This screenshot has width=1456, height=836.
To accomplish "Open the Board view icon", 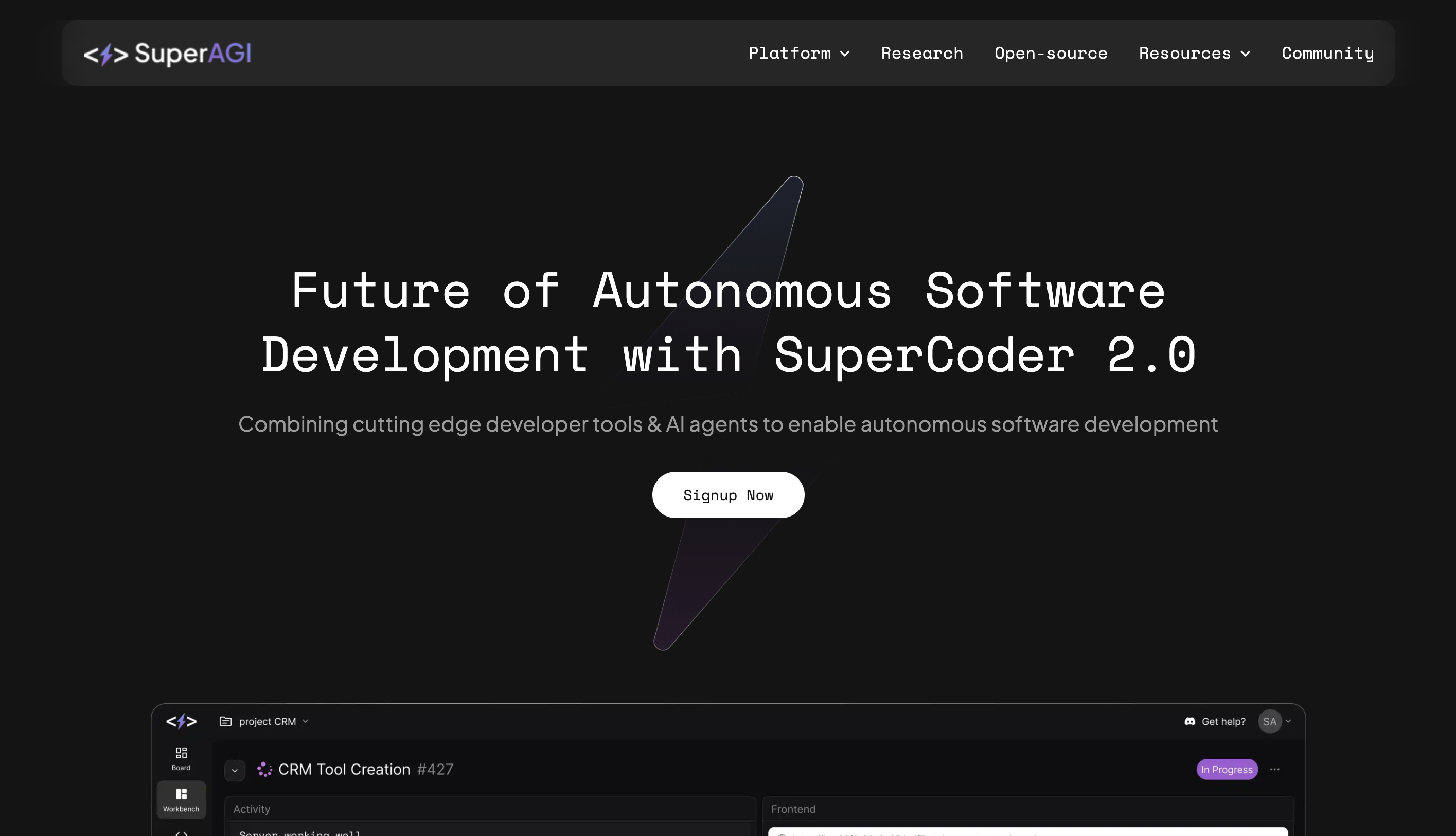I will click(x=181, y=758).
